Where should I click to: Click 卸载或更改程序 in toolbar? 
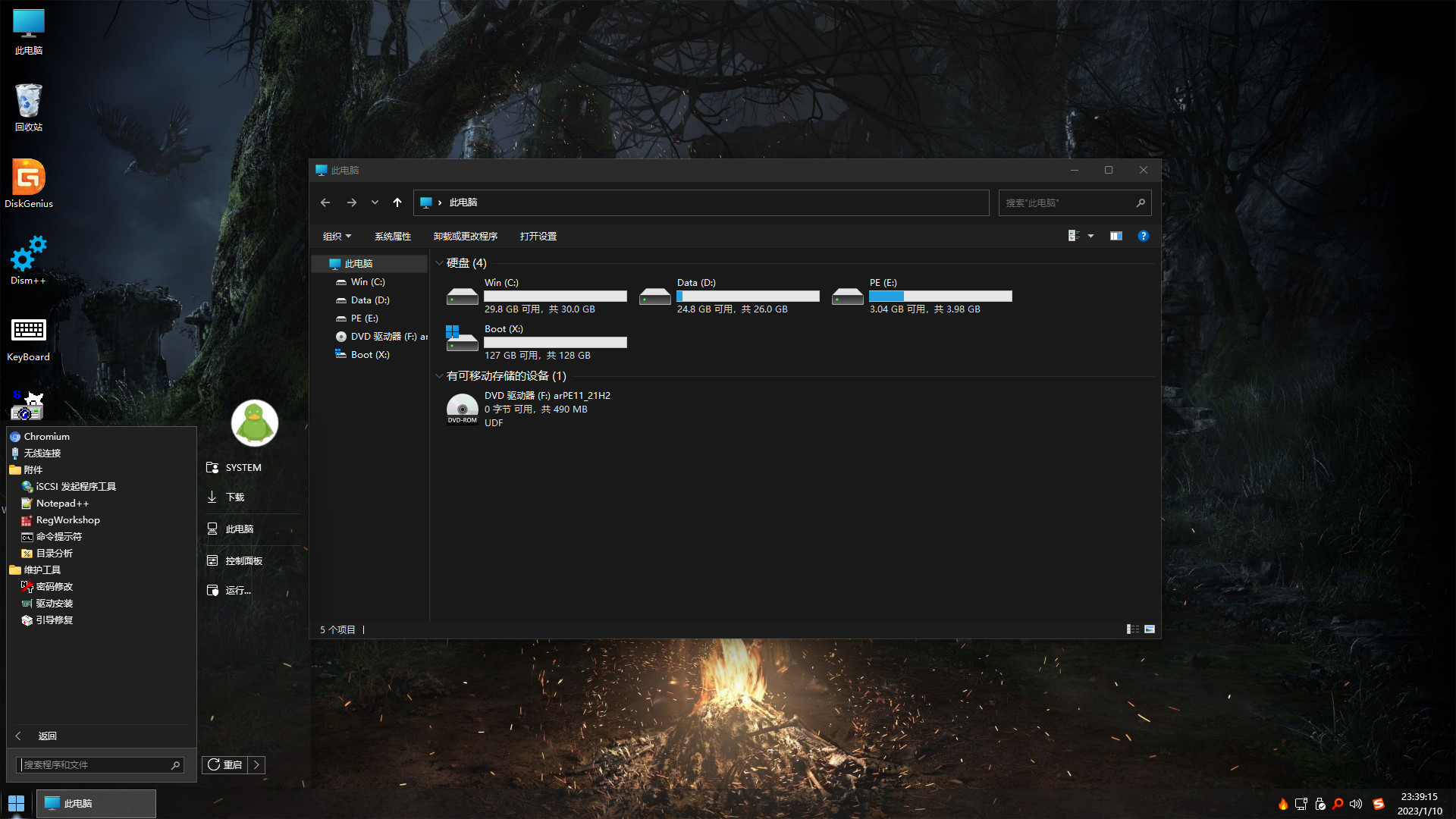click(466, 236)
